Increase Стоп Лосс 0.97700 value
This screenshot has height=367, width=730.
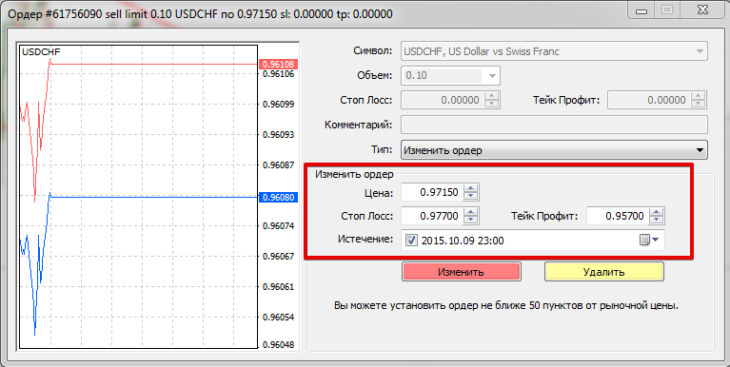[x=471, y=212]
